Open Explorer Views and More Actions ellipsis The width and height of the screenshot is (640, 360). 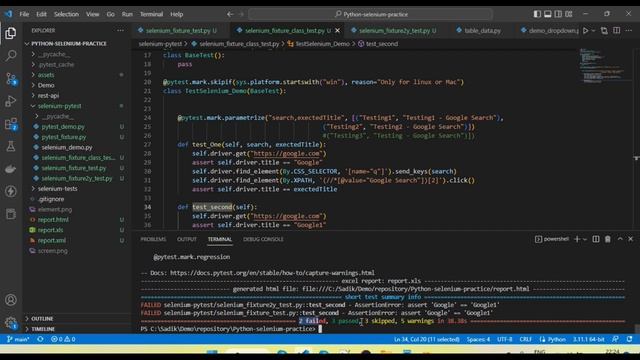point(120,30)
